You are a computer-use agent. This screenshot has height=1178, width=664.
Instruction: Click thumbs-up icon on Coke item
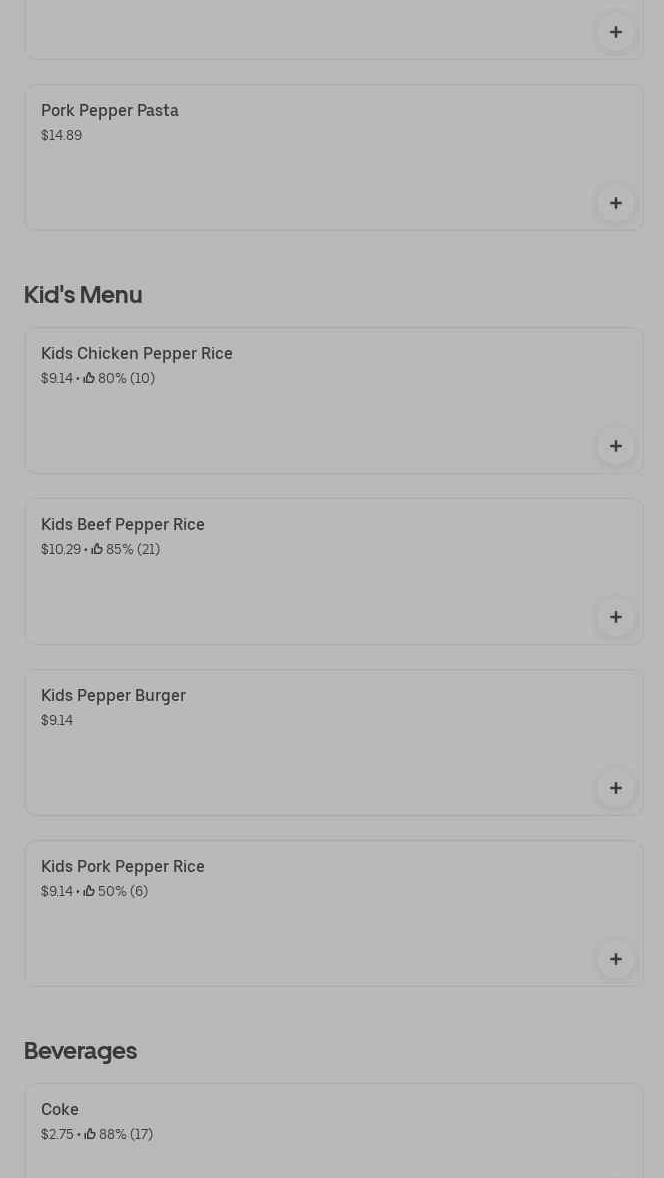coord(90,1134)
